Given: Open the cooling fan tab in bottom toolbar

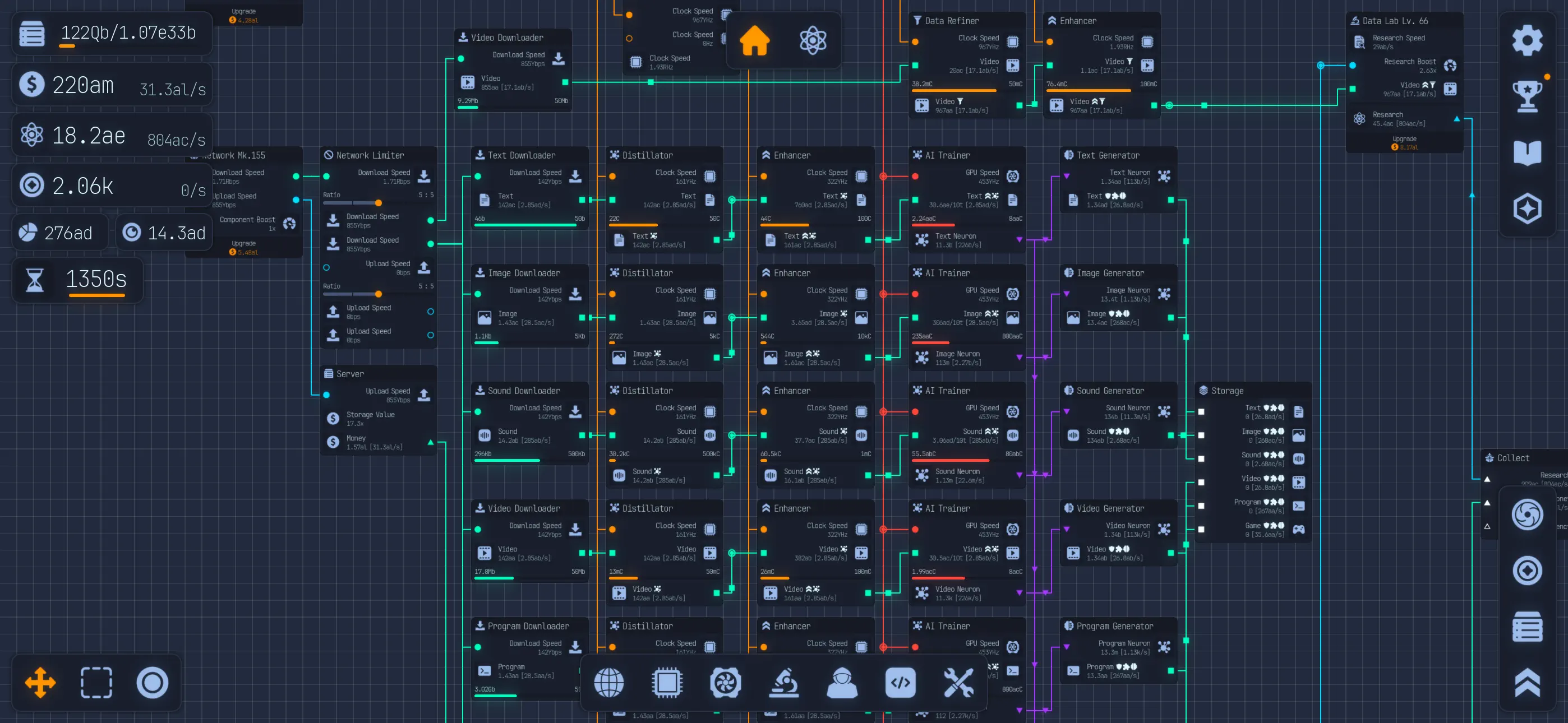Looking at the screenshot, I should [726, 683].
